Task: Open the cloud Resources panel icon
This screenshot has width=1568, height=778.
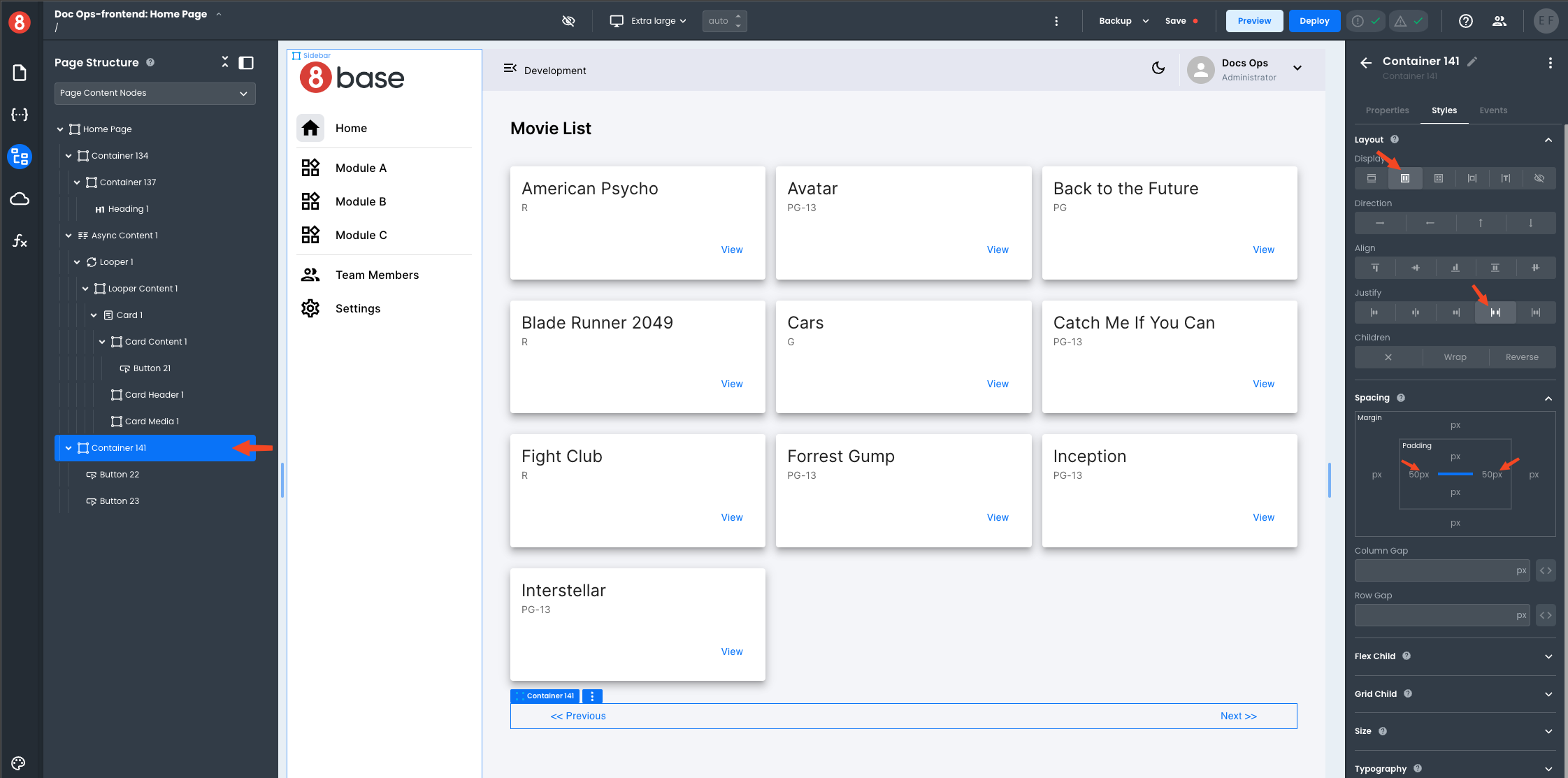Action: pyautogui.click(x=20, y=199)
